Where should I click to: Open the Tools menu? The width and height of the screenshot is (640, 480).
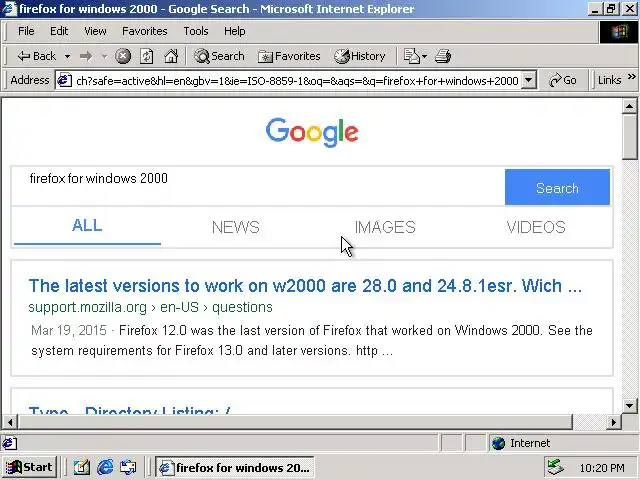(196, 31)
